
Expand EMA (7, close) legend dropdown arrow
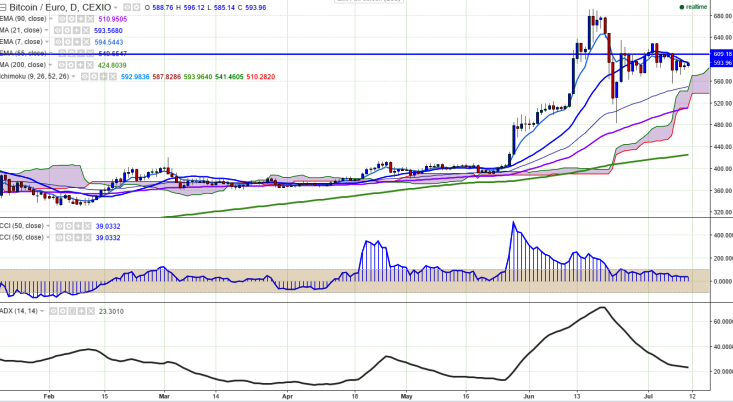[47, 42]
